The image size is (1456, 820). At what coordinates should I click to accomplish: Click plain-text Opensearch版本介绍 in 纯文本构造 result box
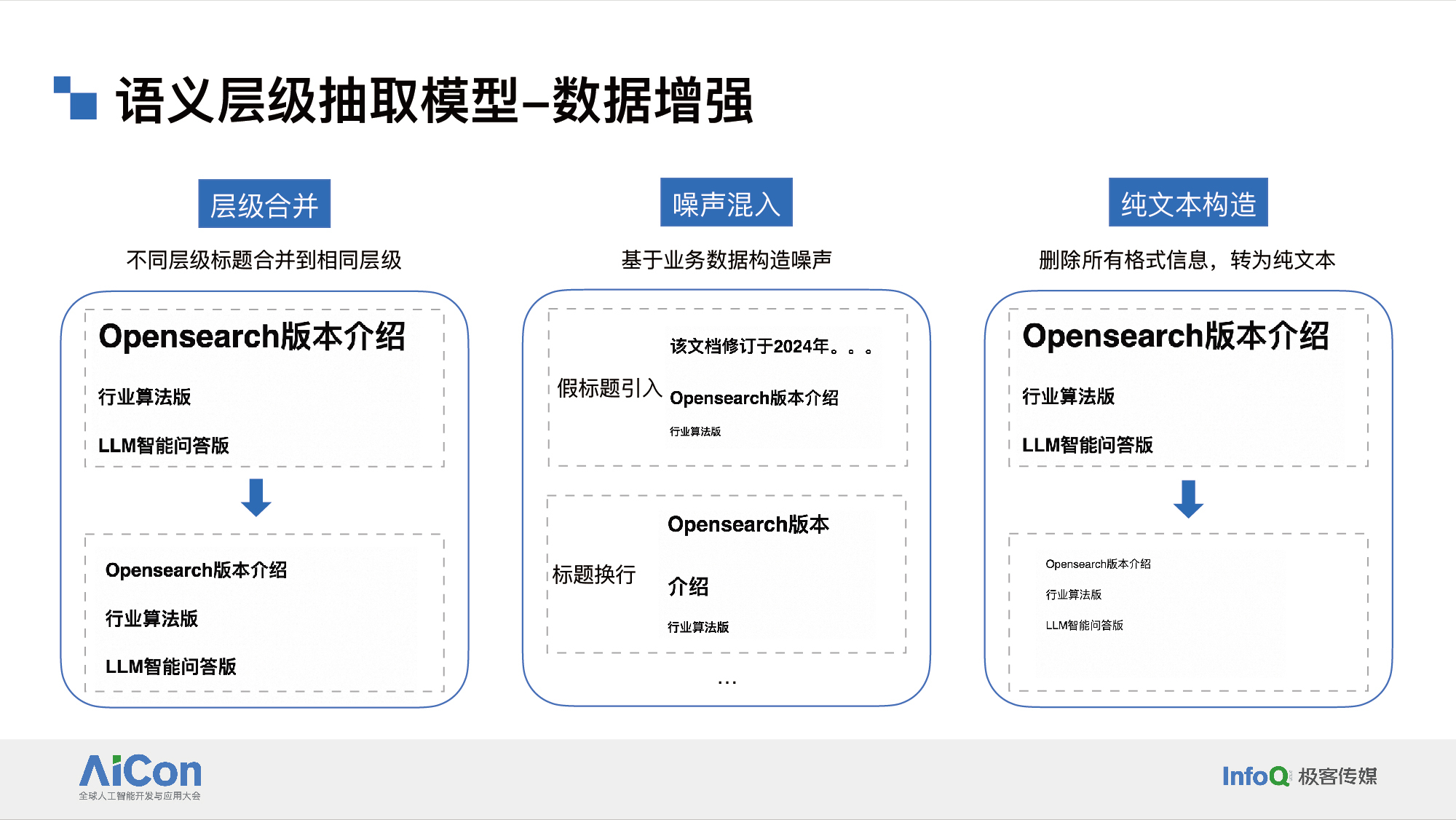point(1098,564)
